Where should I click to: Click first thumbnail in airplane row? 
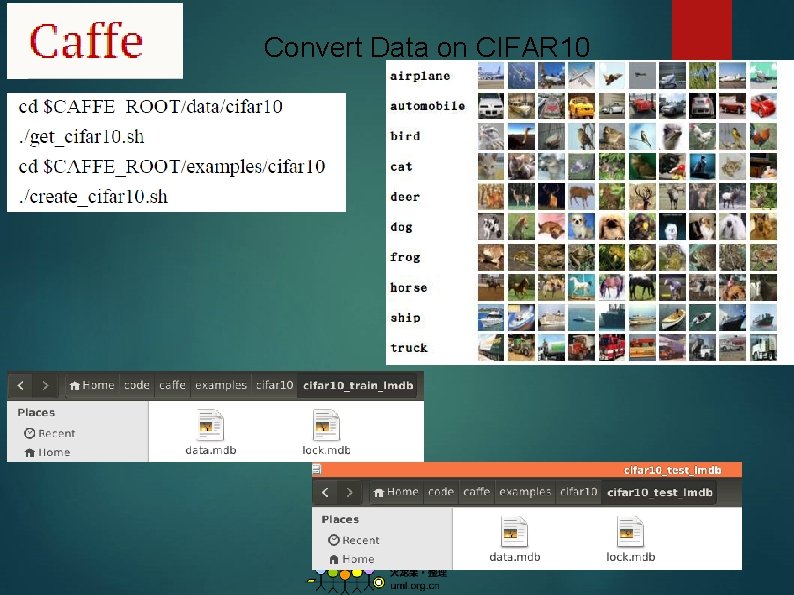[x=491, y=76]
